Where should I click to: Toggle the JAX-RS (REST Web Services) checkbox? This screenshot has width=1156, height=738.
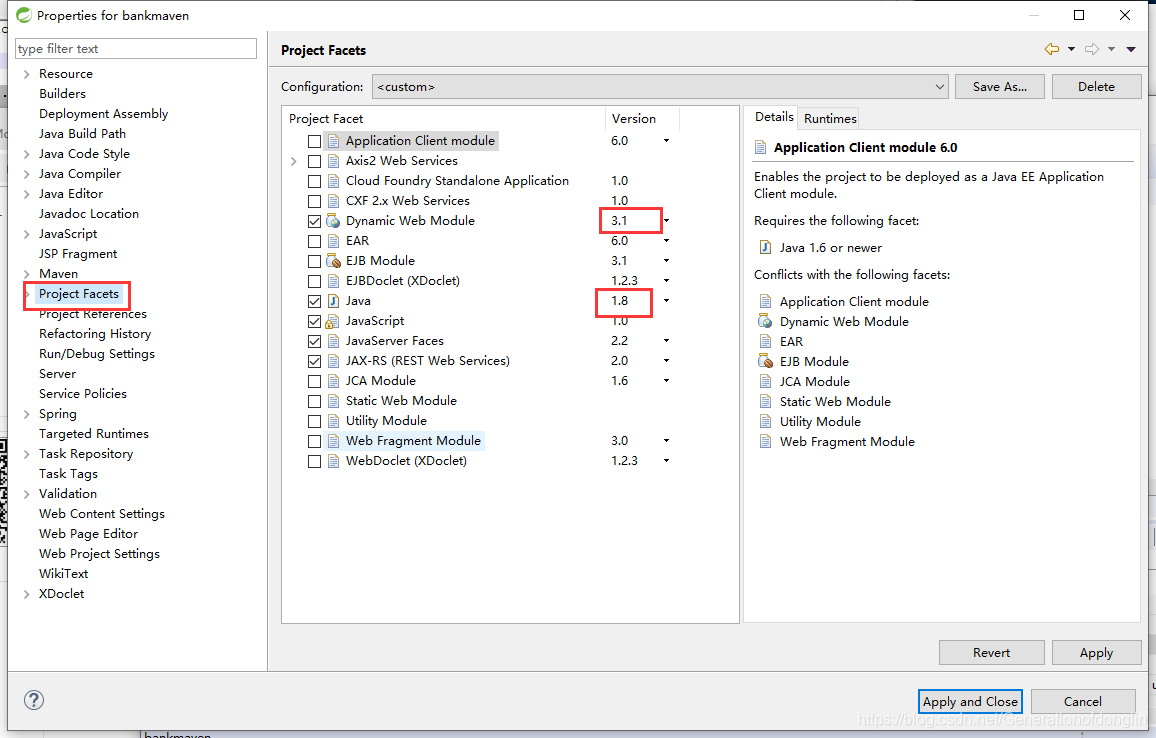tap(315, 361)
